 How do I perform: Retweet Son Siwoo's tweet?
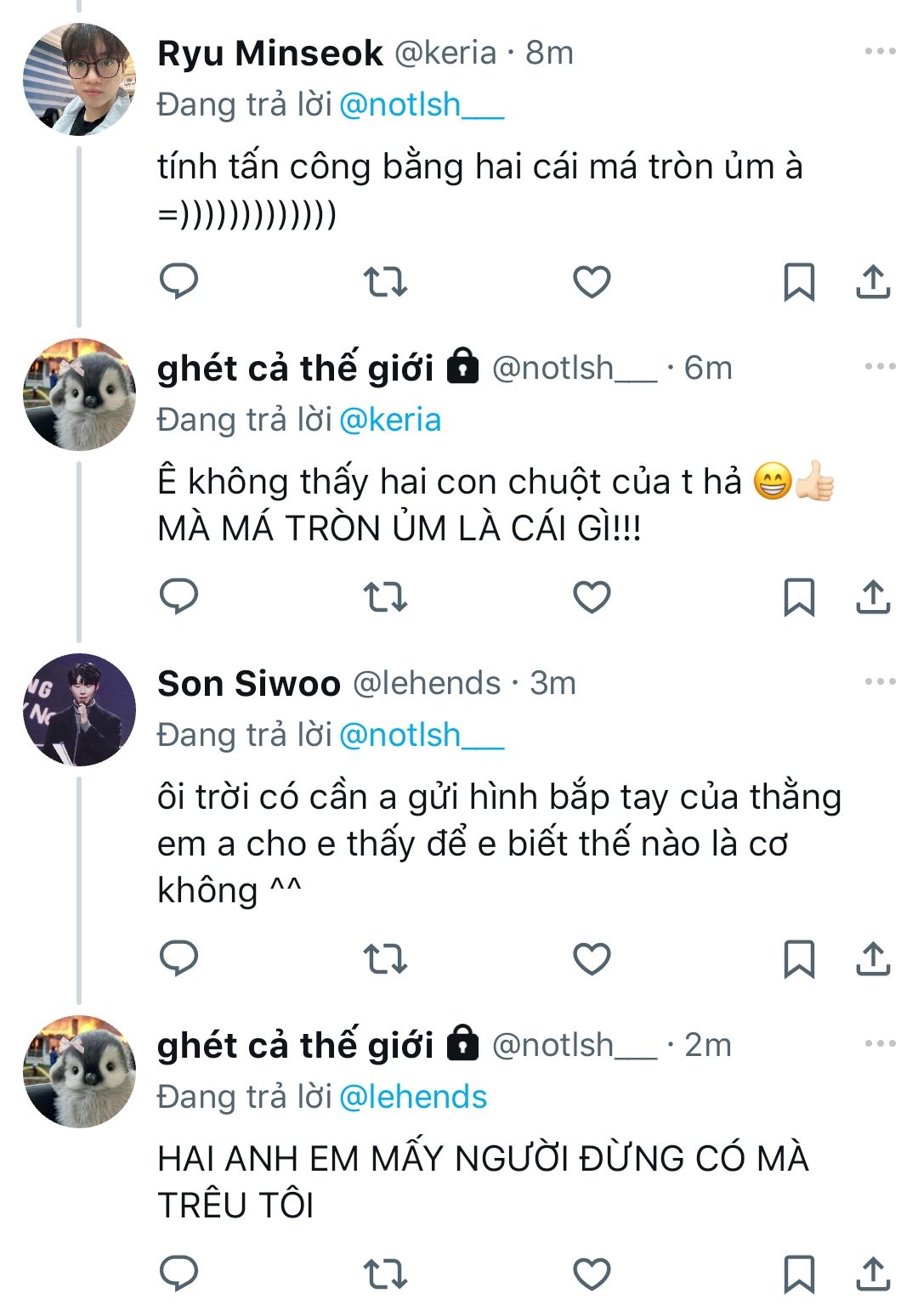click(385, 958)
